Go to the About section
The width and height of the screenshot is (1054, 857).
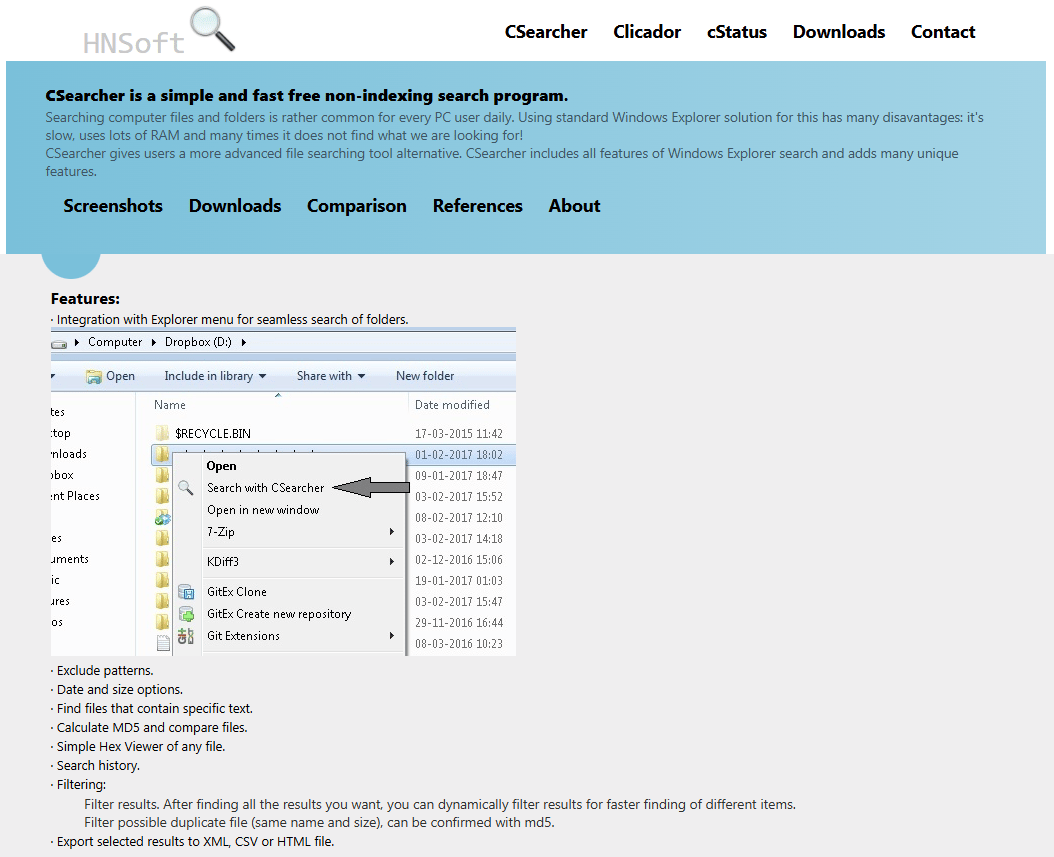click(x=575, y=206)
